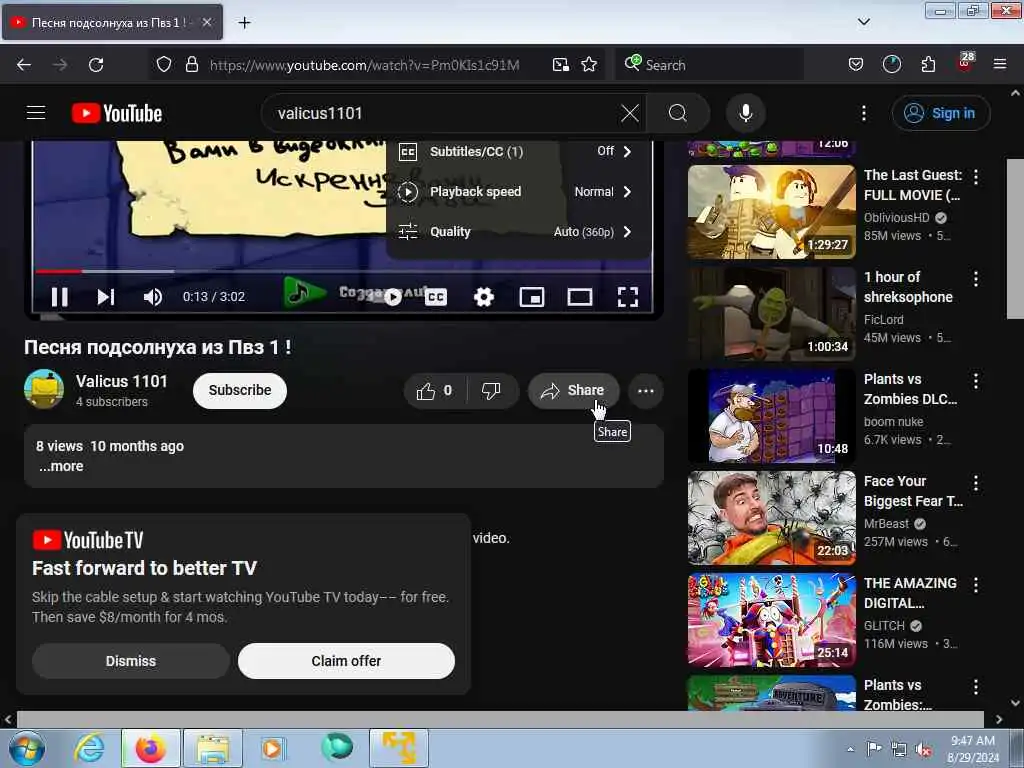Open Valicus 1101 channel avatar
The height and width of the screenshot is (768, 1024).
[44, 389]
